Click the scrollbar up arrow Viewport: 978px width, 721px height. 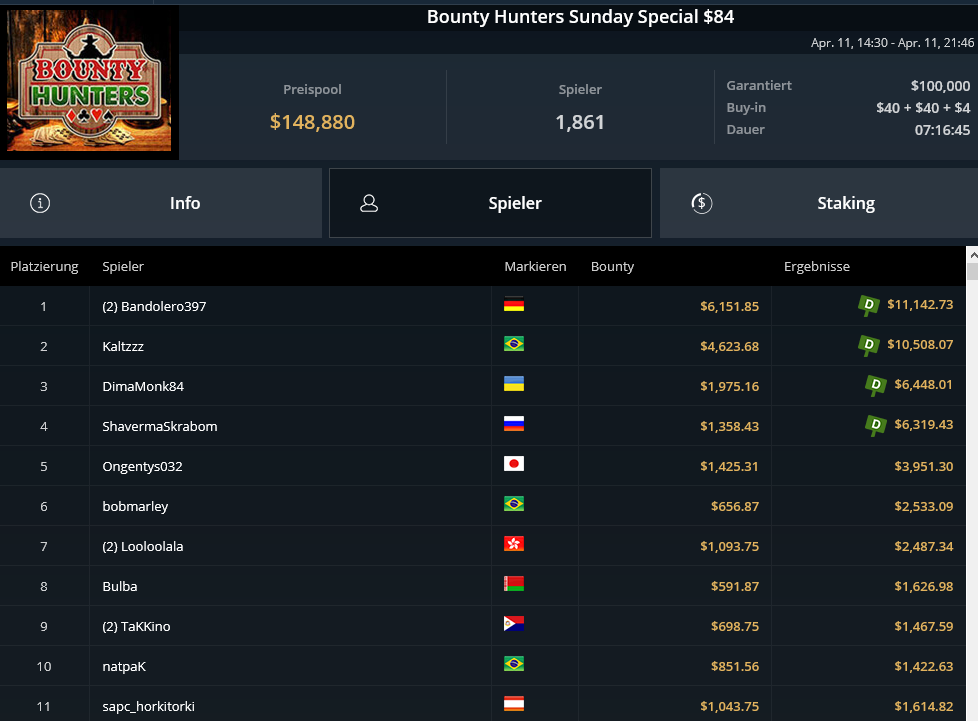[x=972, y=255]
